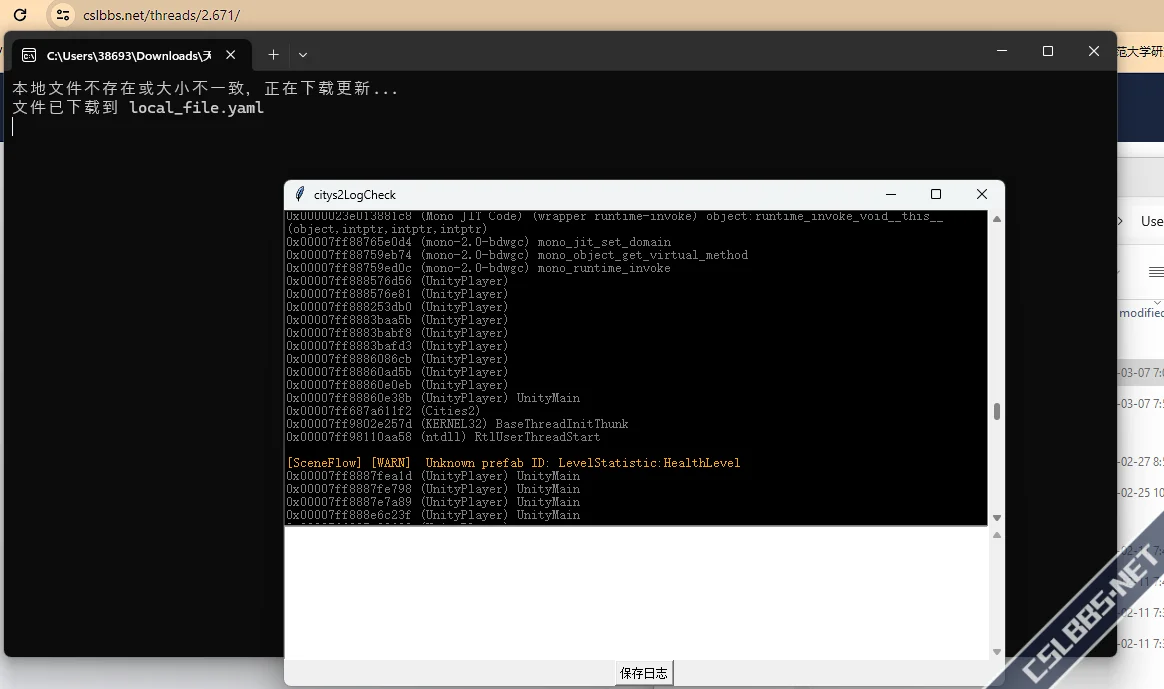
Task: Reload the browser page
Action: (x=20, y=15)
